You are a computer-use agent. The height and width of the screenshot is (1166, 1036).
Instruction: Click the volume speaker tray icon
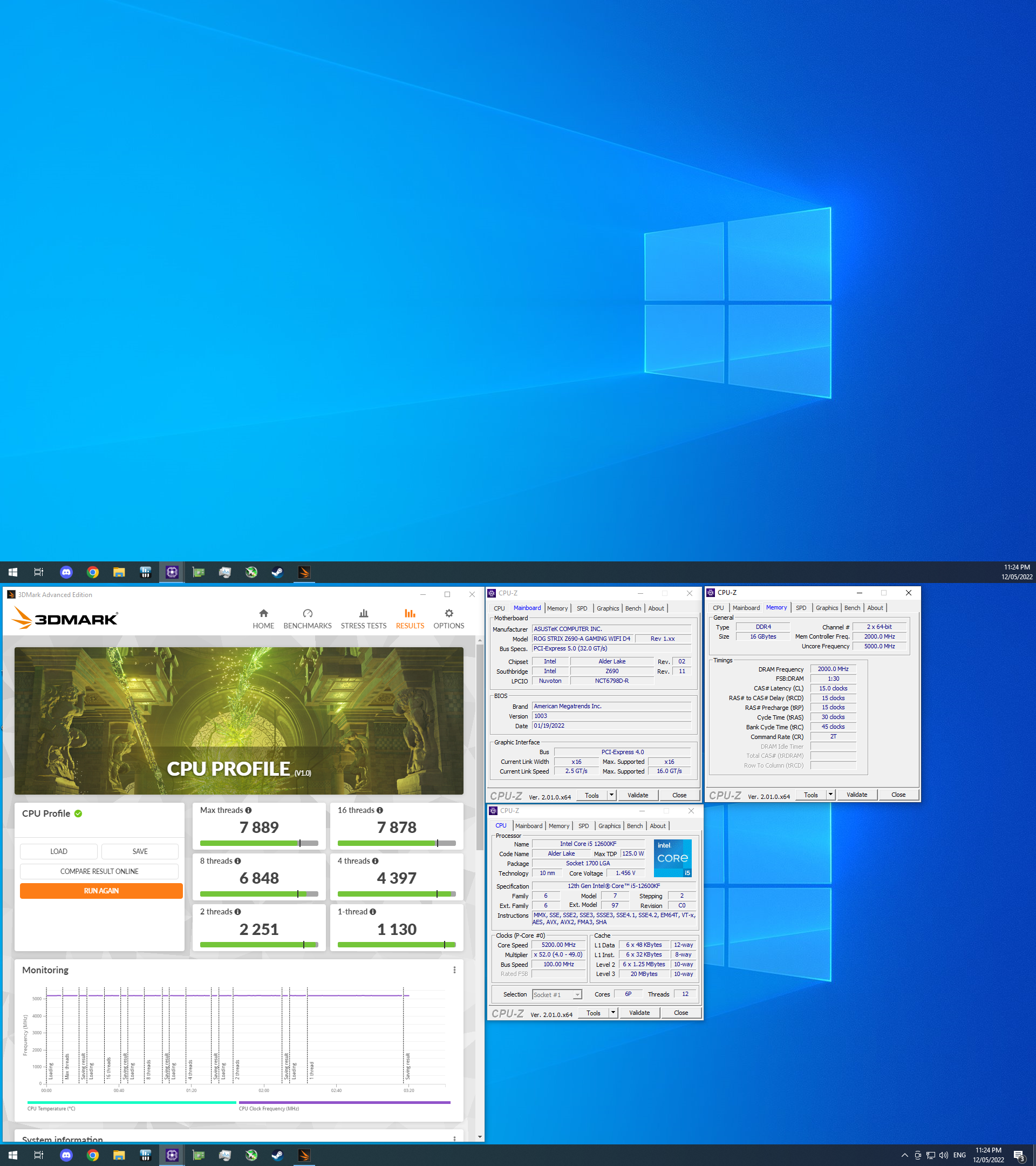(x=943, y=1155)
